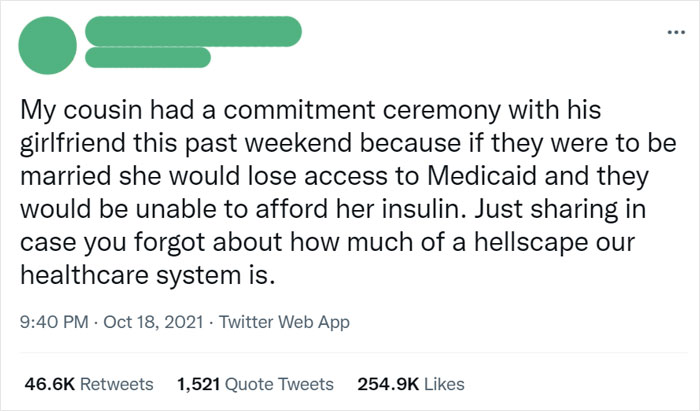The width and height of the screenshot is (700, 411).
Task: Show the 254.9K Likes list
Action: 410,383
